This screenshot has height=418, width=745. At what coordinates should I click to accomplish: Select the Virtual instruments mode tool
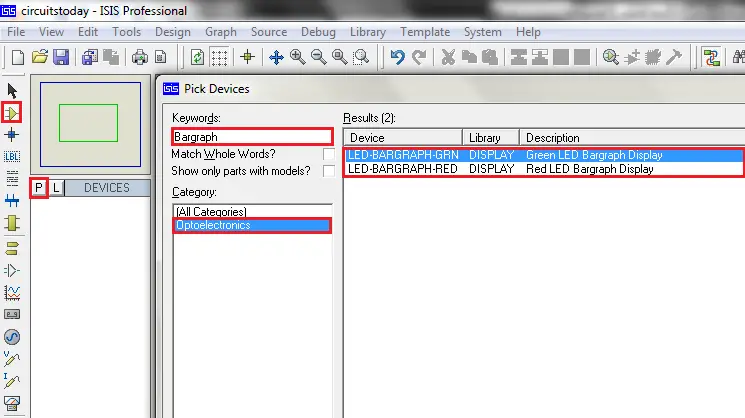[x=12, y=404]
